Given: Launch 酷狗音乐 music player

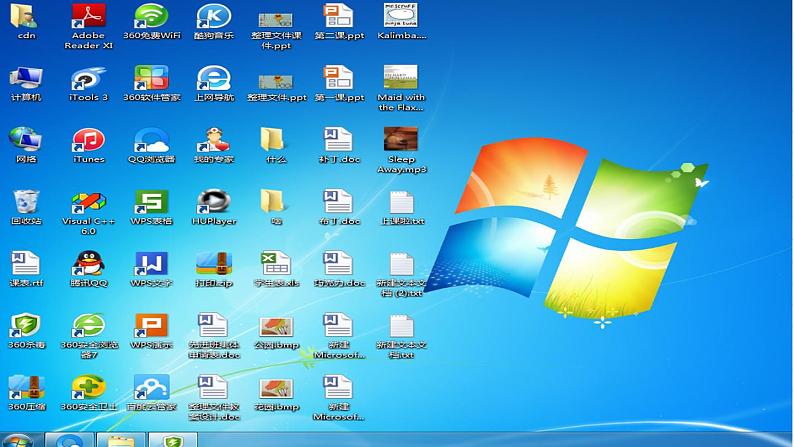Looking at the screenshot, I should point(214,20).
